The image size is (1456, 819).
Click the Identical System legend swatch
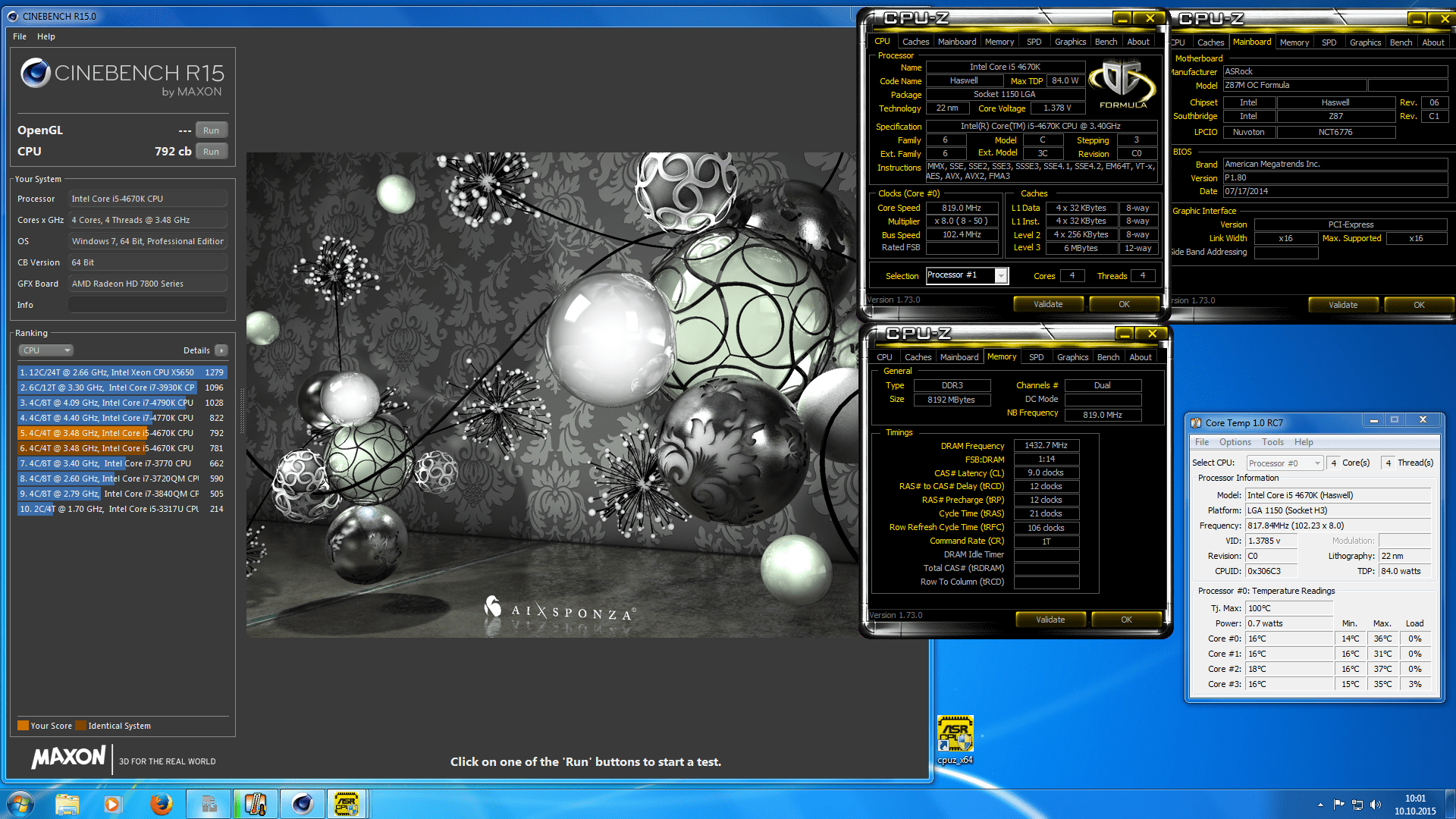(x=80, y=726)
